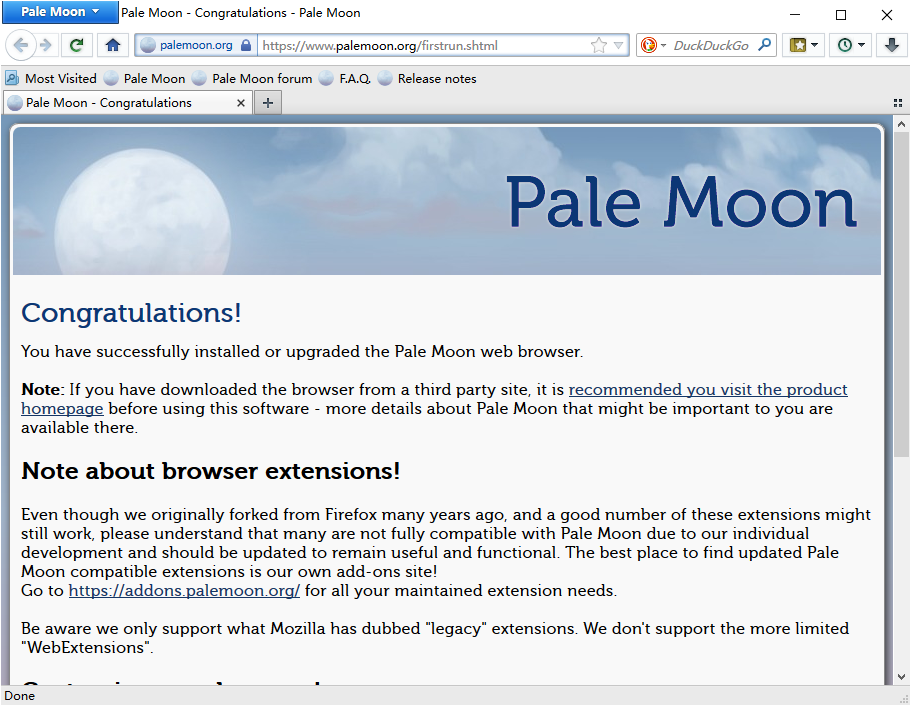
Task: Click the Bookmarks panel icon
Action: click(x=796, y=44)
